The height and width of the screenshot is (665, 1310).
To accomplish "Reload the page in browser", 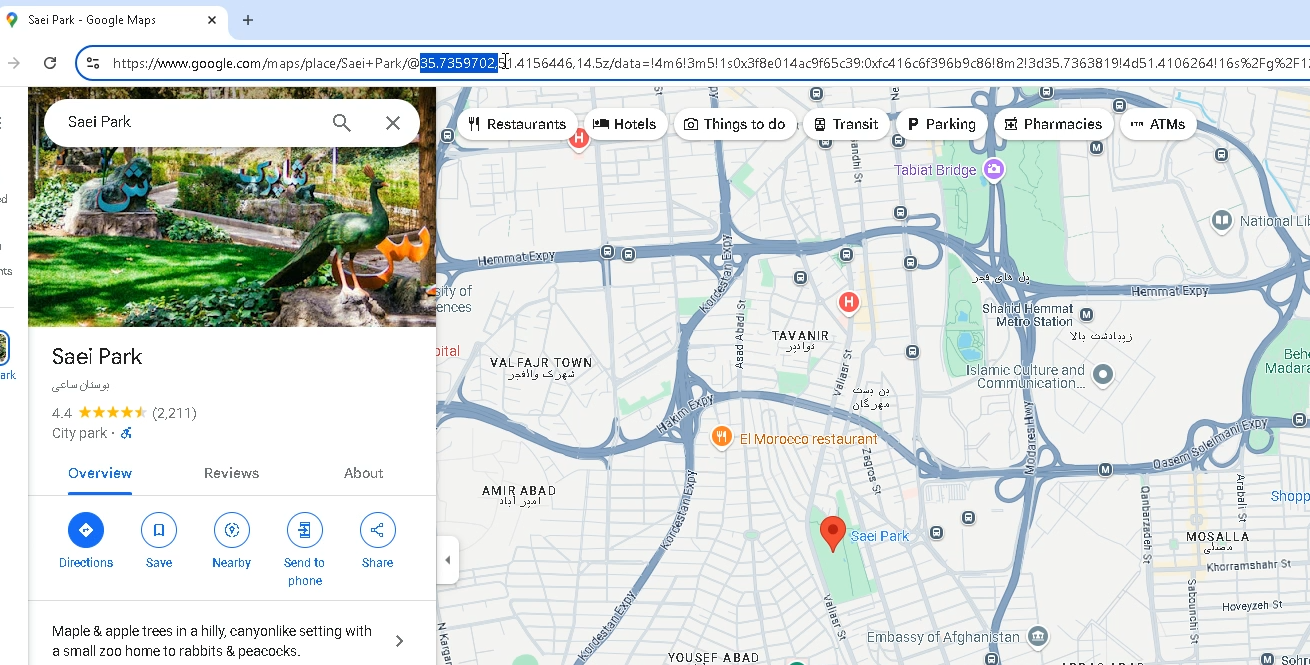I will 50,63.
